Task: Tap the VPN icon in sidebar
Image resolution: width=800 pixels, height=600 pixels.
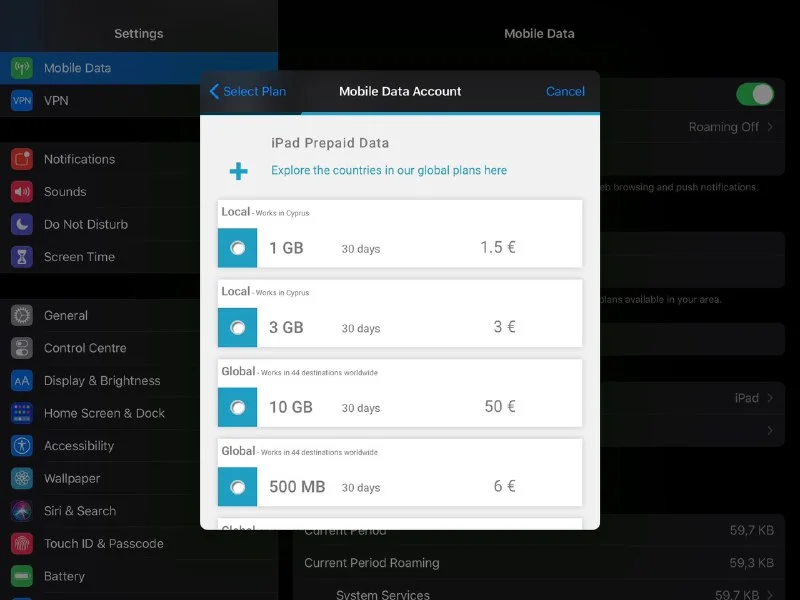Action: (x=22, y=101)
